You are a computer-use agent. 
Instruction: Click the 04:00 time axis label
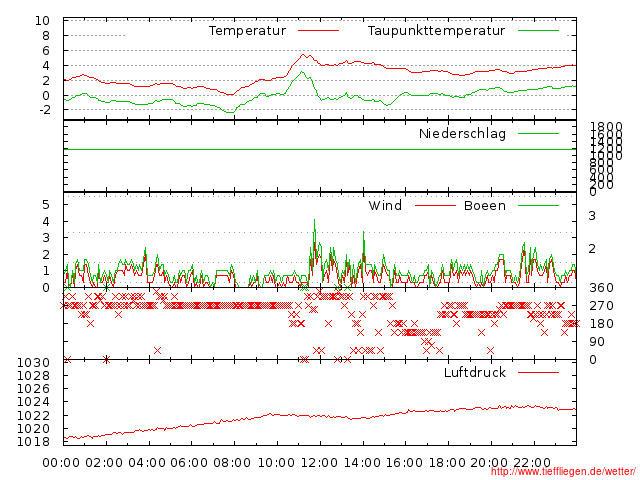(x=147, y=463)
